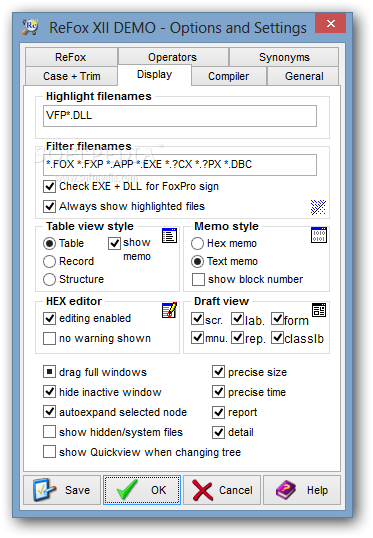Viewport: 373px width, 538px height.
Task: Open Help for options dialog
Action: tap(302, 490)
